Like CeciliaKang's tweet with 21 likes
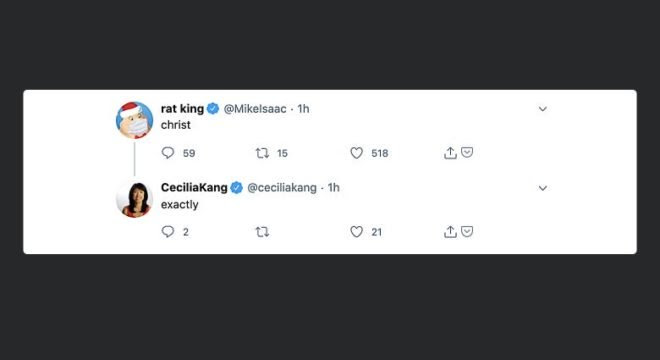Viewport: 660px width, 360px height. point(357,232)
